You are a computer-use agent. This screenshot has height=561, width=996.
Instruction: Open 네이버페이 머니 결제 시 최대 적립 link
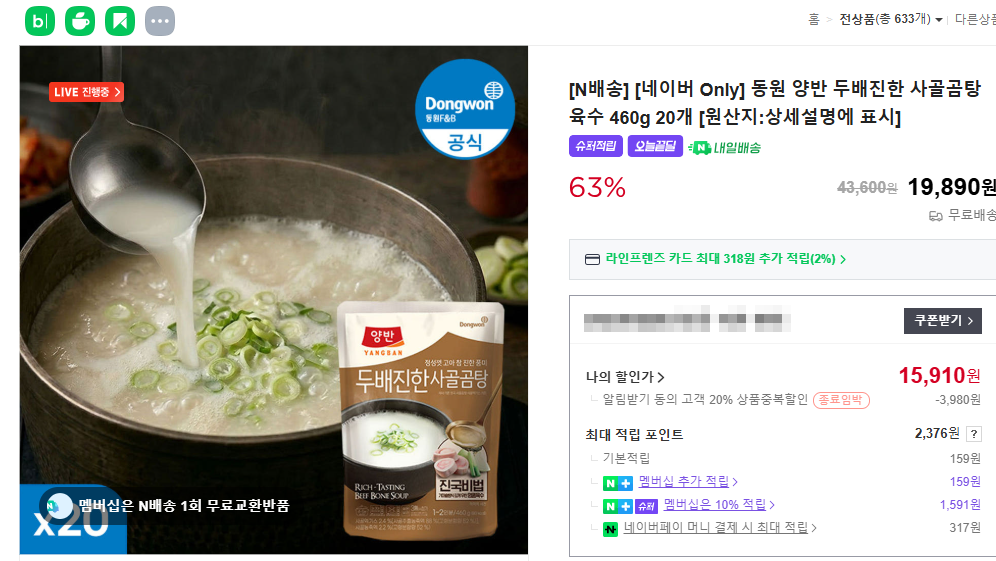coord(720,527)
